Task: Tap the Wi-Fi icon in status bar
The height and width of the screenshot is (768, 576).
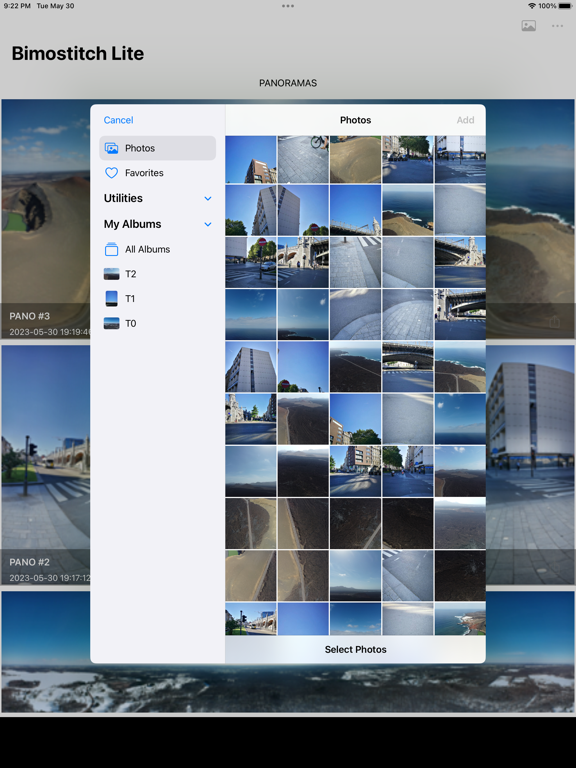Action: 532,6
